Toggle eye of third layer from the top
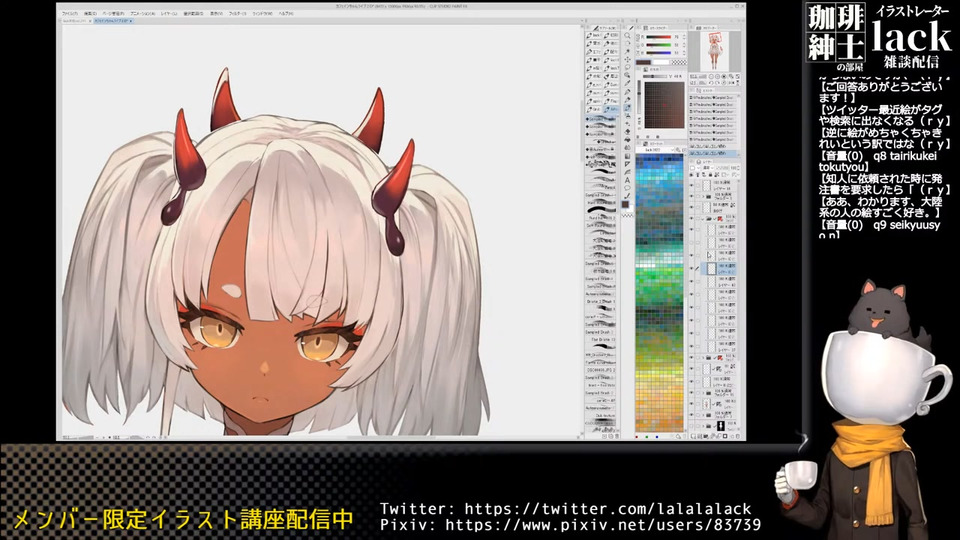 (x=692, y=207)
